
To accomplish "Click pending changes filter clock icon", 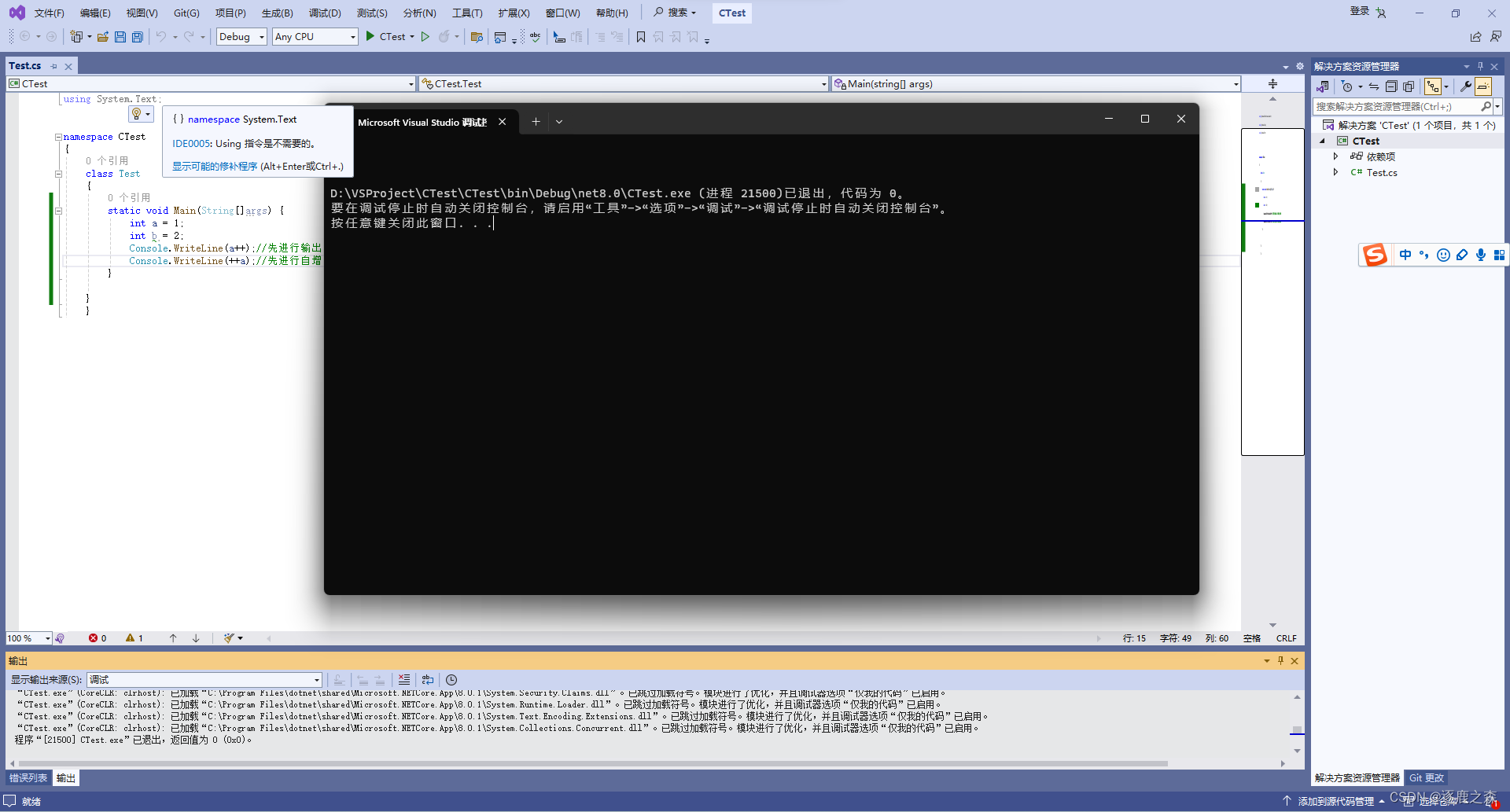I will tap(1346, 86).
